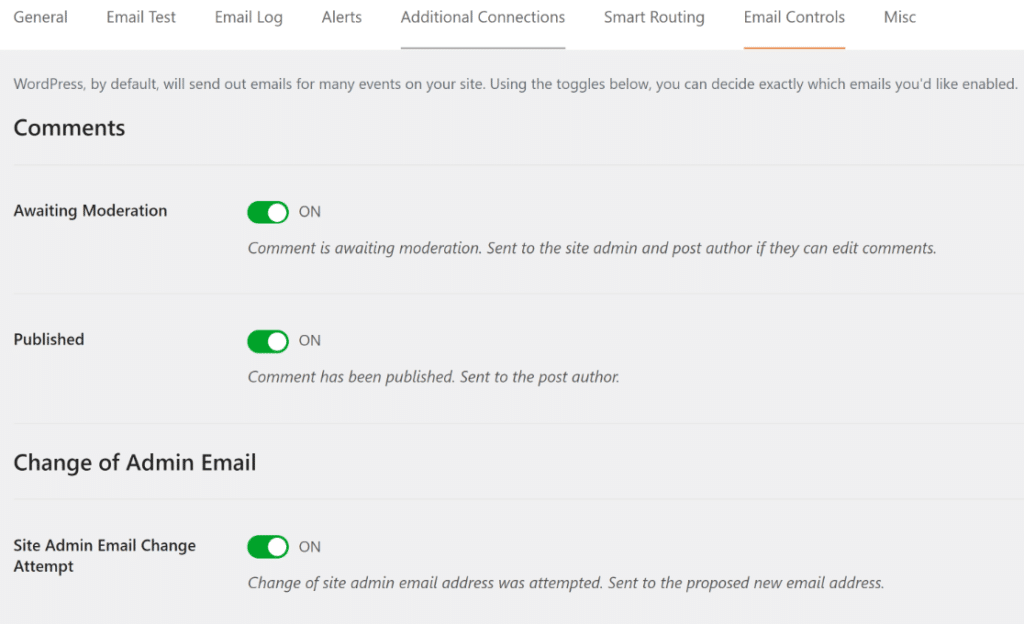Click the Published row label

click(48, 339)
